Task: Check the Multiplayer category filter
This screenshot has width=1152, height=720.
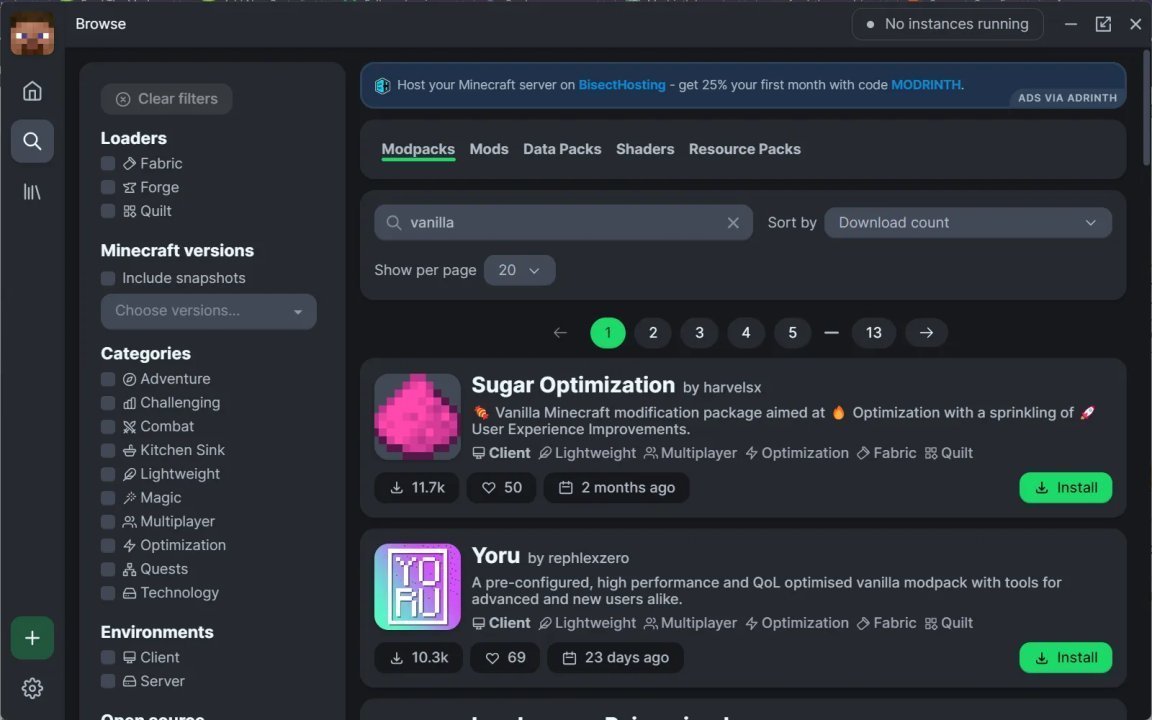Action: 108,522
